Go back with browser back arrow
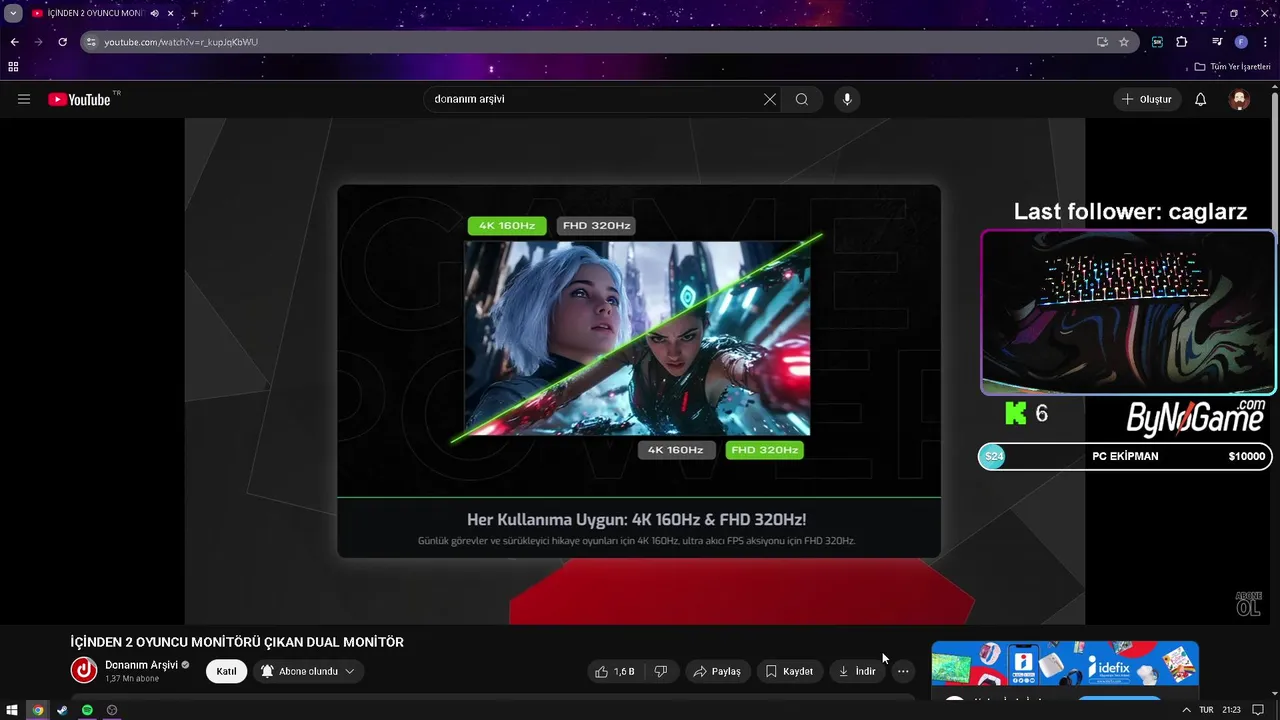 pyautogui.click(x=14, y=42)
